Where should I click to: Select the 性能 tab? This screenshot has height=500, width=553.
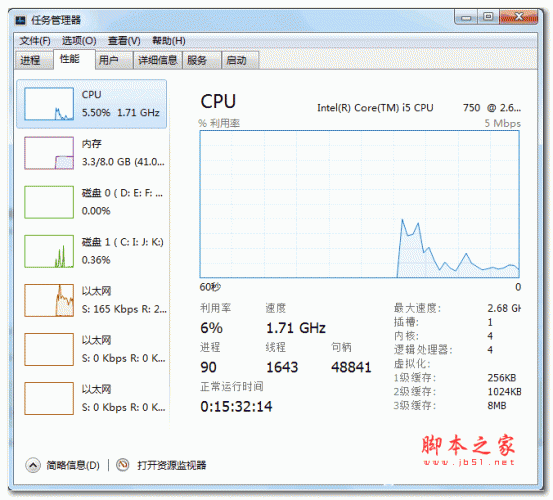pyautogui.click(x=74, y=59)
